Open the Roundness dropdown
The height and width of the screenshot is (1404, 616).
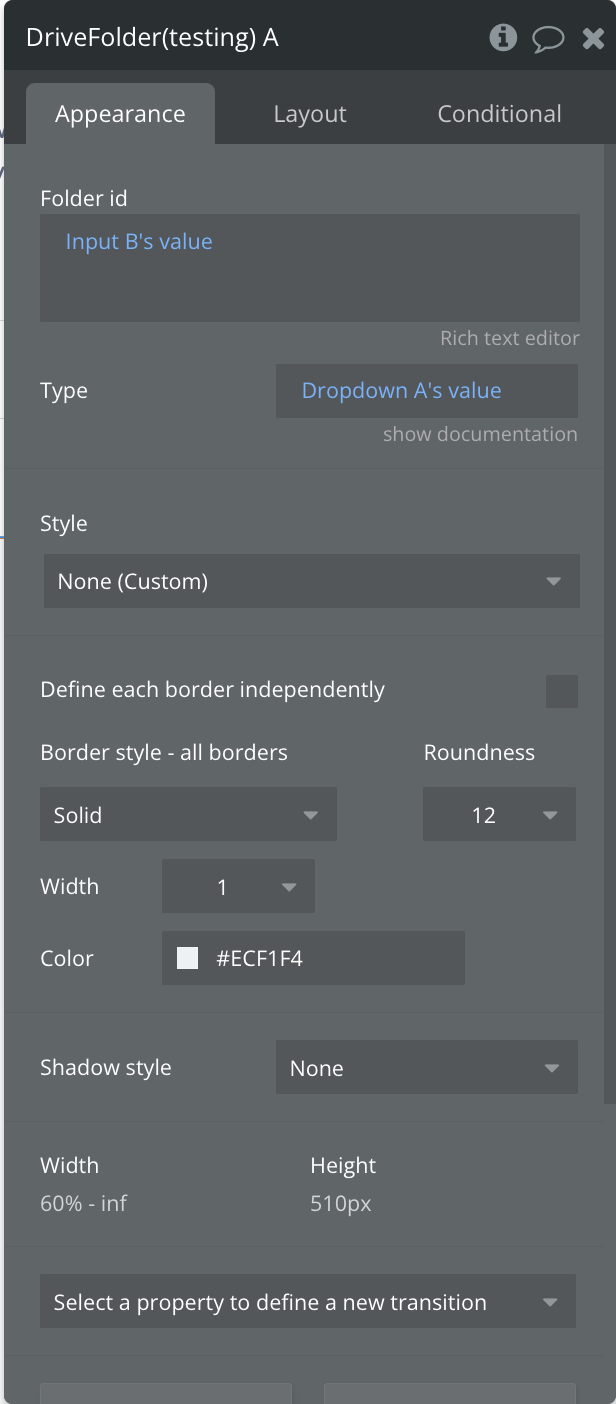tap(499, 815)
